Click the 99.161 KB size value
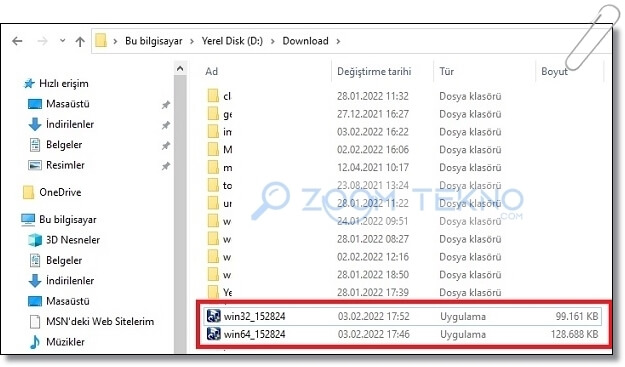The width and height of the screenshot is (625, 367). (x=577, y=316)
